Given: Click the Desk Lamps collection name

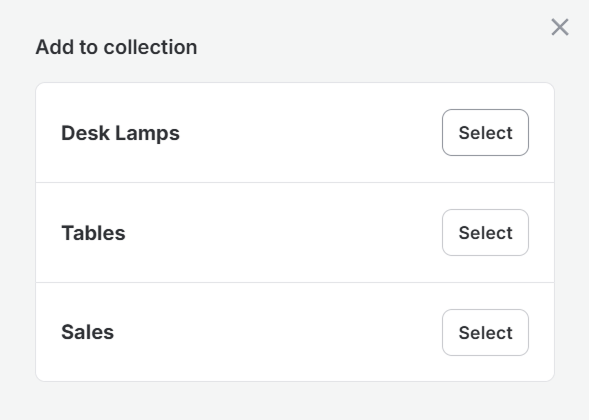Looking at the screenshot, I should pyautogui.click(x=120, y=133).
